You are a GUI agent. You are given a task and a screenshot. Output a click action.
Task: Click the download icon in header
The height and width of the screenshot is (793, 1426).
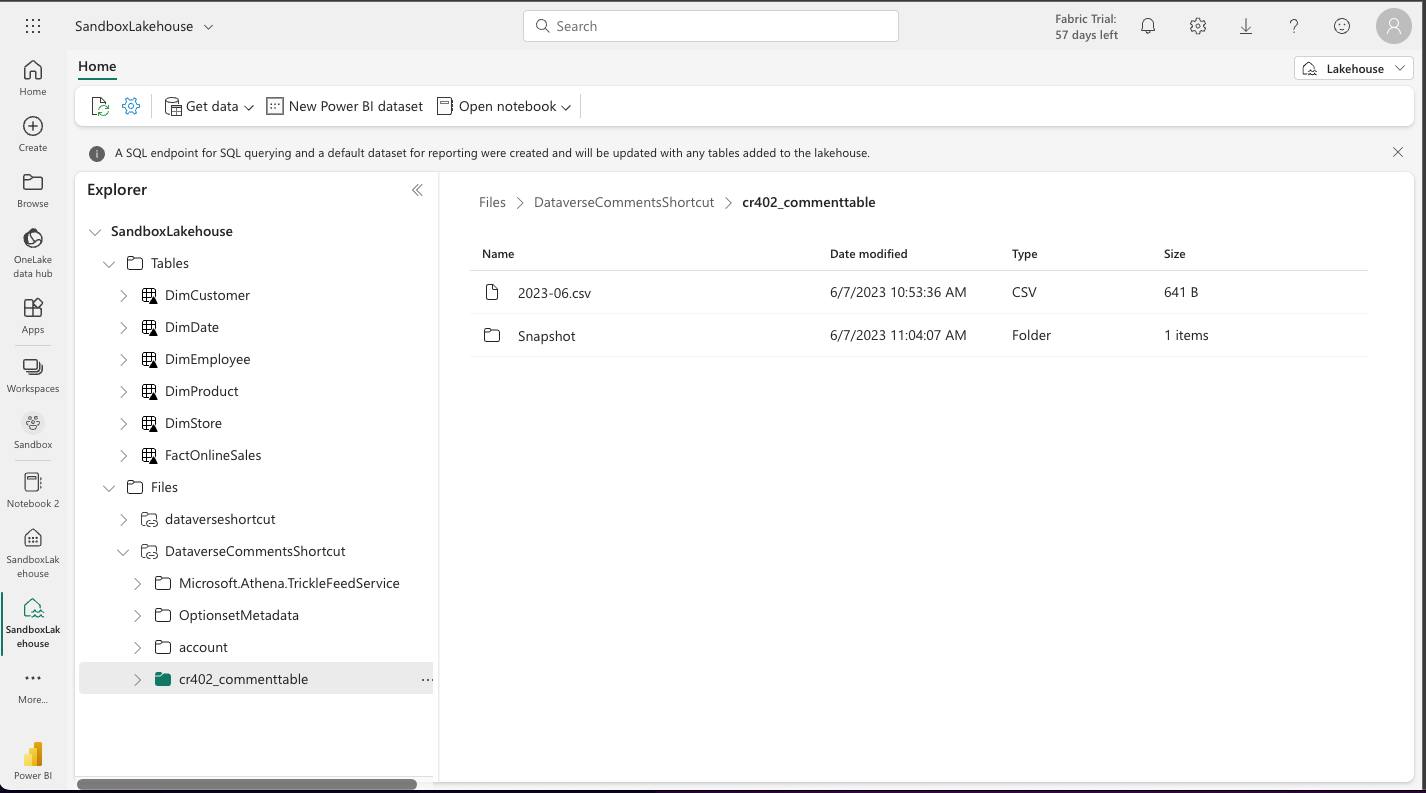1246,27
